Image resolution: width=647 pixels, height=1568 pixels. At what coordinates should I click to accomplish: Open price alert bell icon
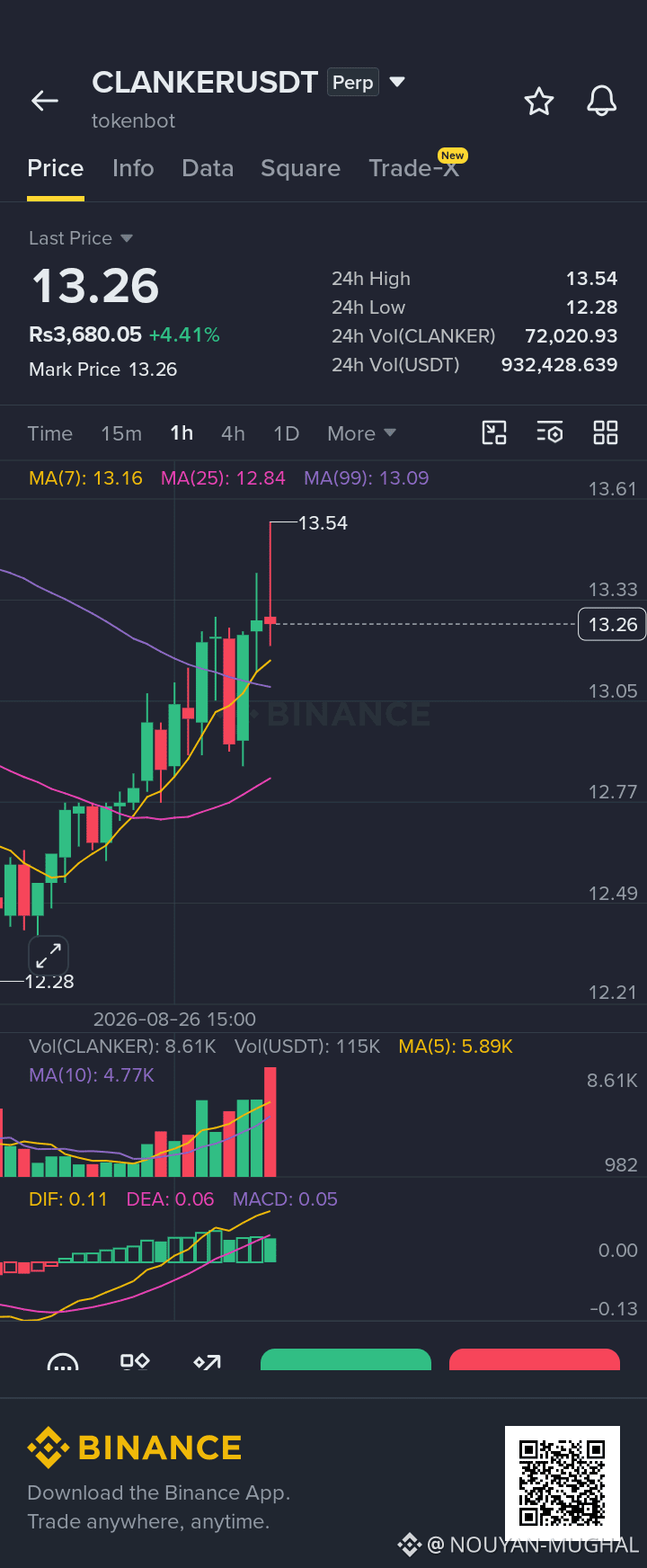tap(602, 101)
